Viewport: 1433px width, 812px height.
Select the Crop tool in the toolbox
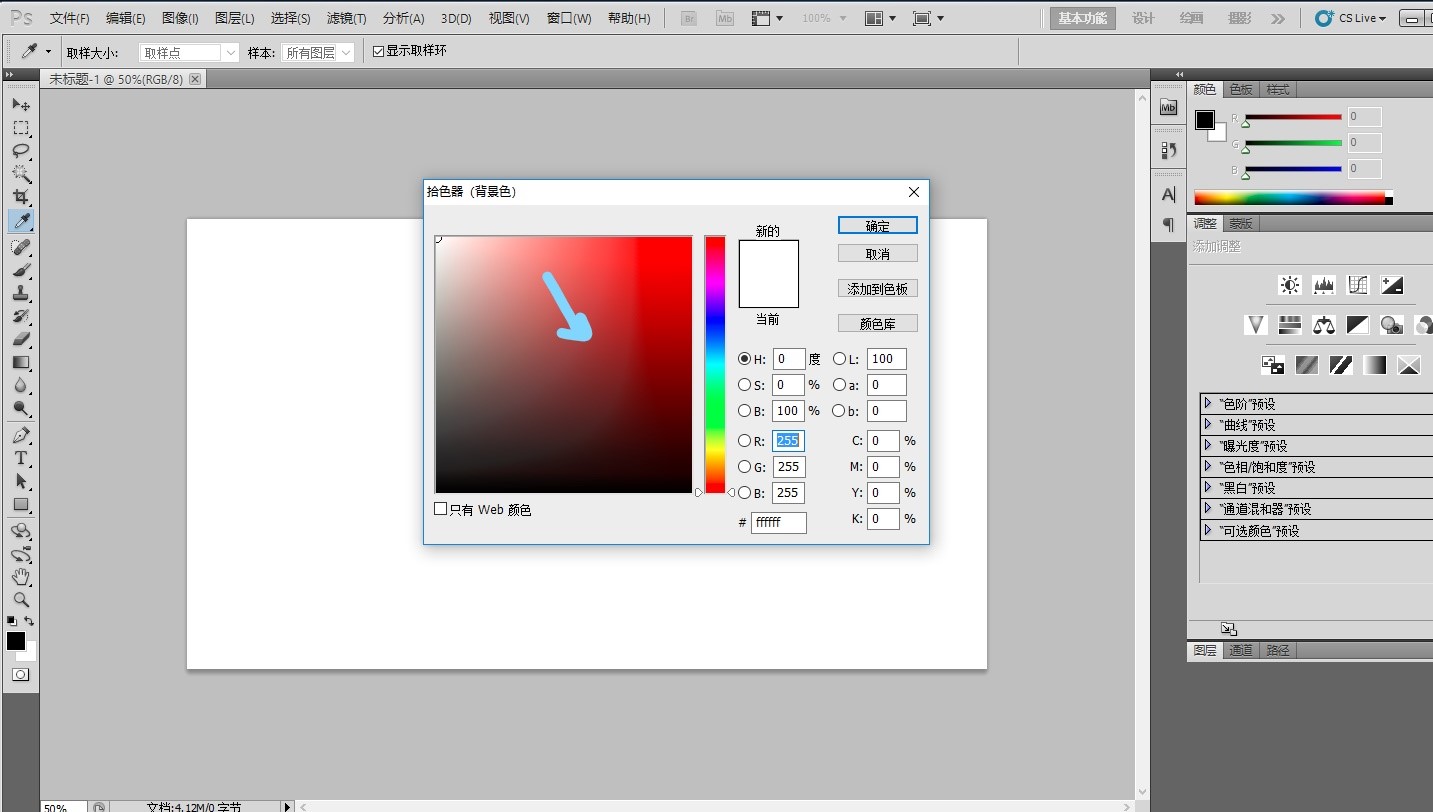tap(20, 197)
